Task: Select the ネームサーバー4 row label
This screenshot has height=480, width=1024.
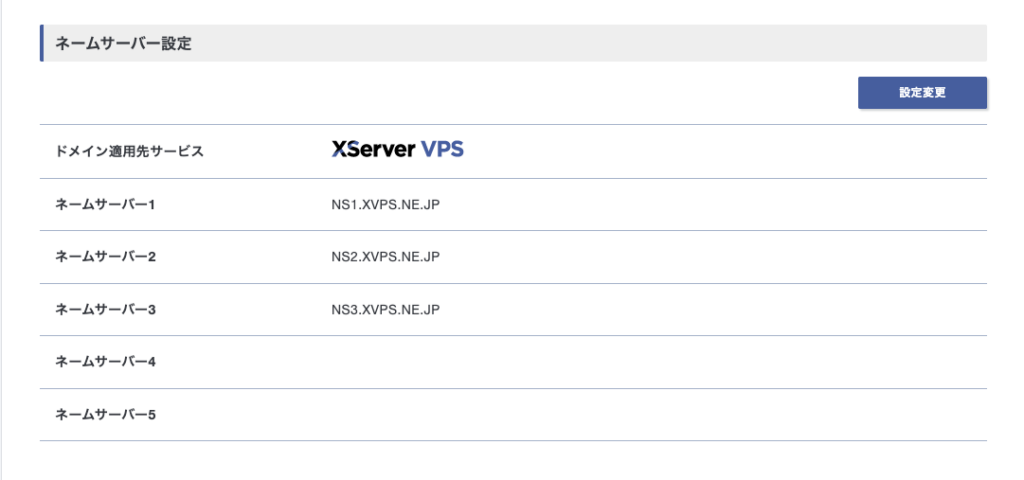Action: tap(106, 362)
